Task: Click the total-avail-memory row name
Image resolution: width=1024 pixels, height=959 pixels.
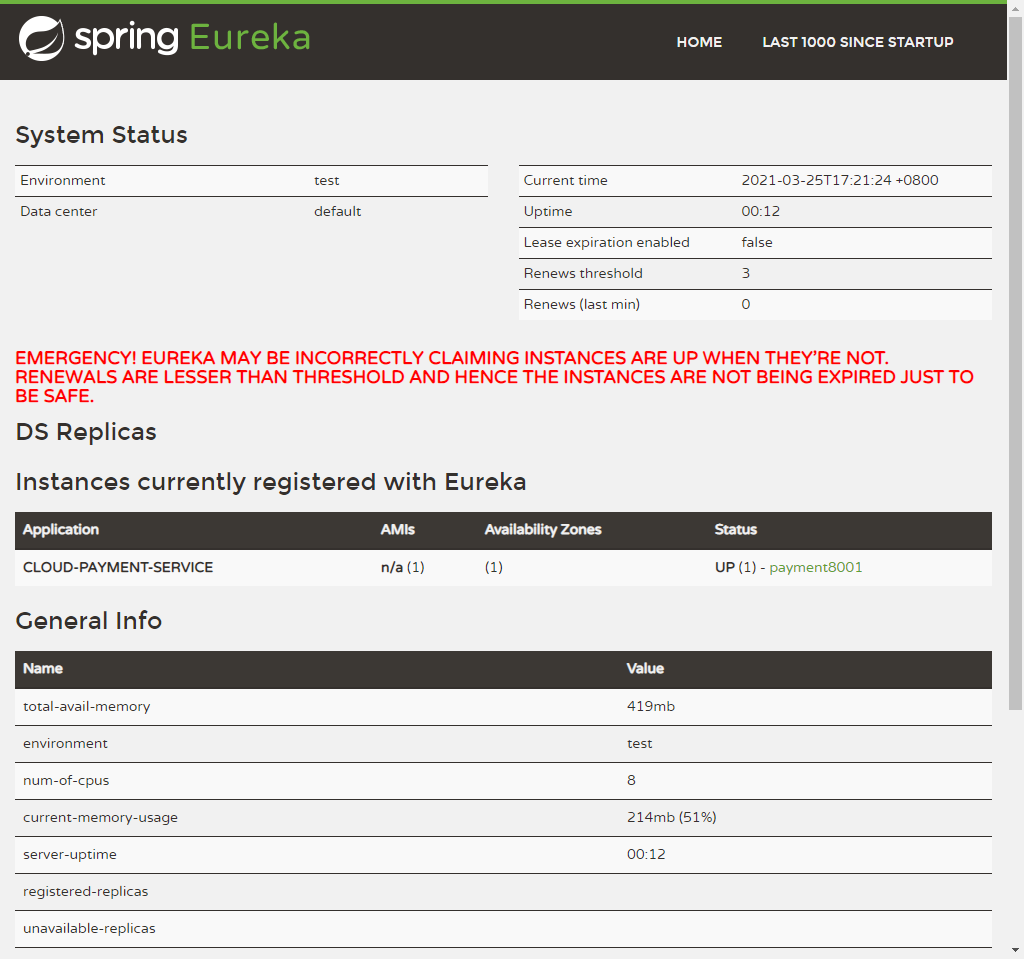Action: coord(86,706)
